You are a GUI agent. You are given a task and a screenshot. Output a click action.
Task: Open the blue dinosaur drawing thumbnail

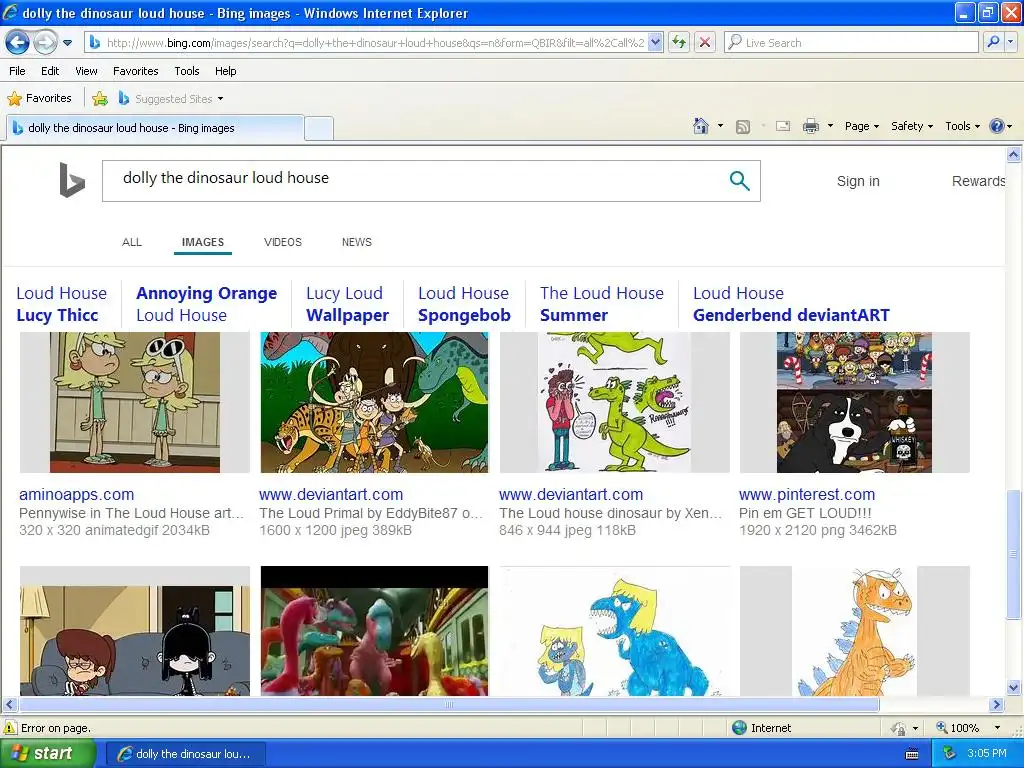tap(615, 631)
